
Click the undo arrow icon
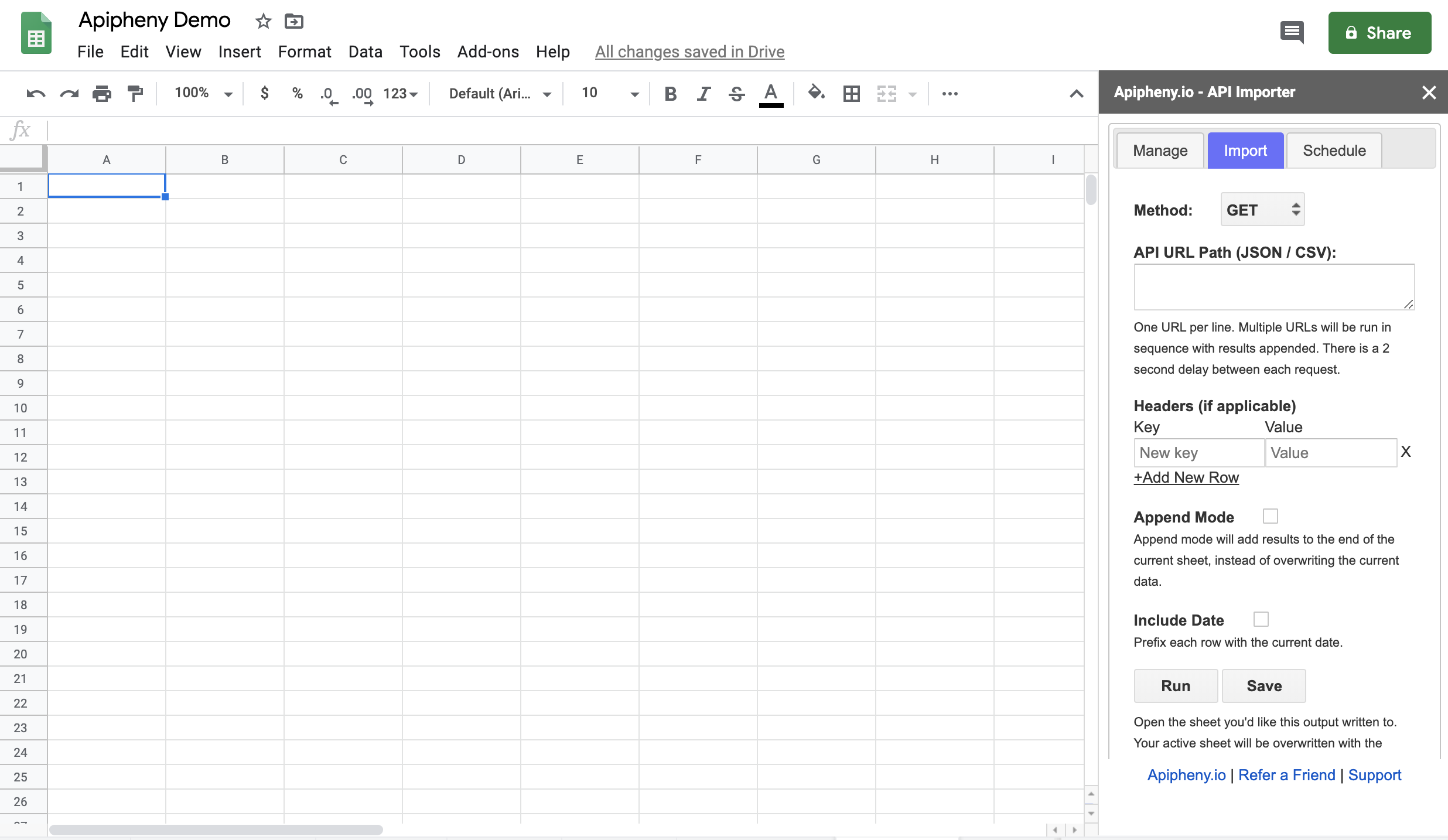36,94
